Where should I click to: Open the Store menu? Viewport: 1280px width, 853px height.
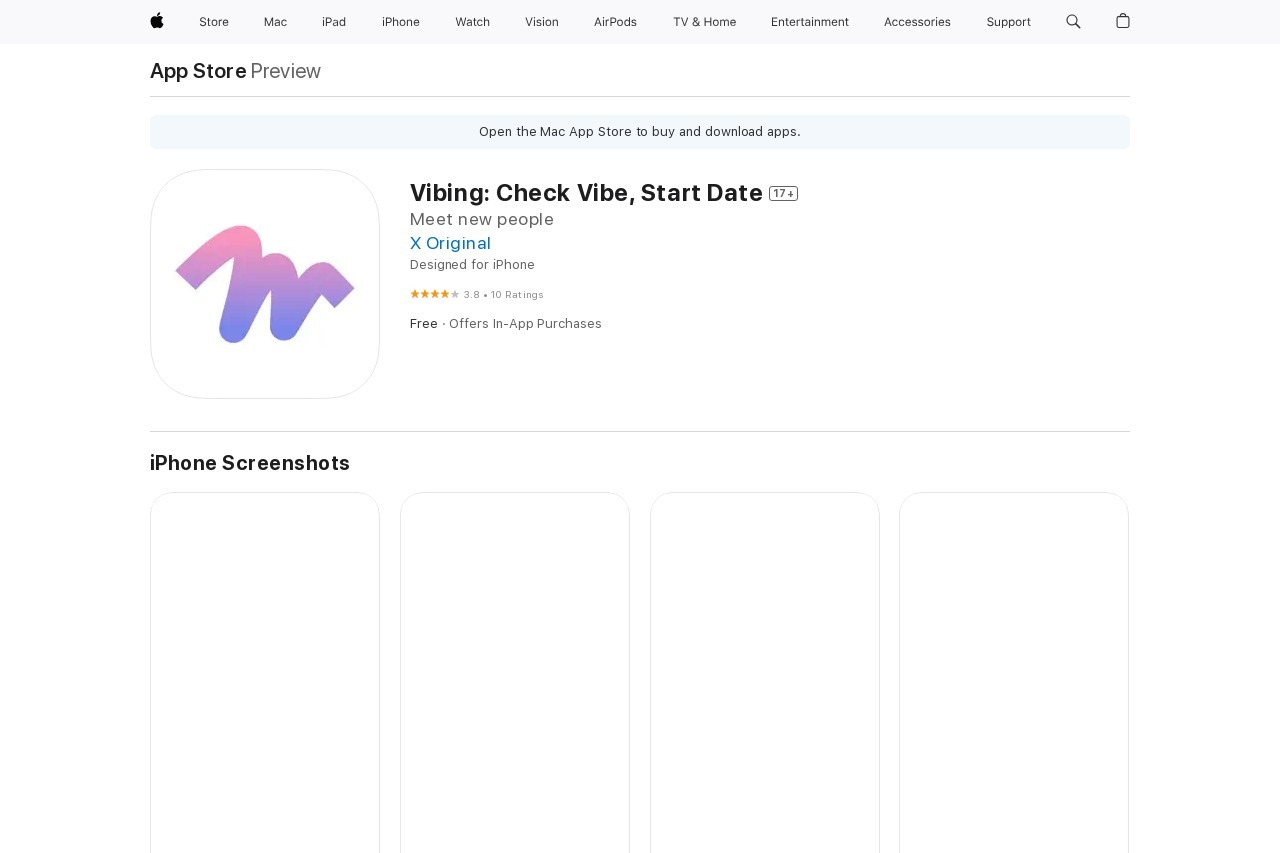pos(214,22)
